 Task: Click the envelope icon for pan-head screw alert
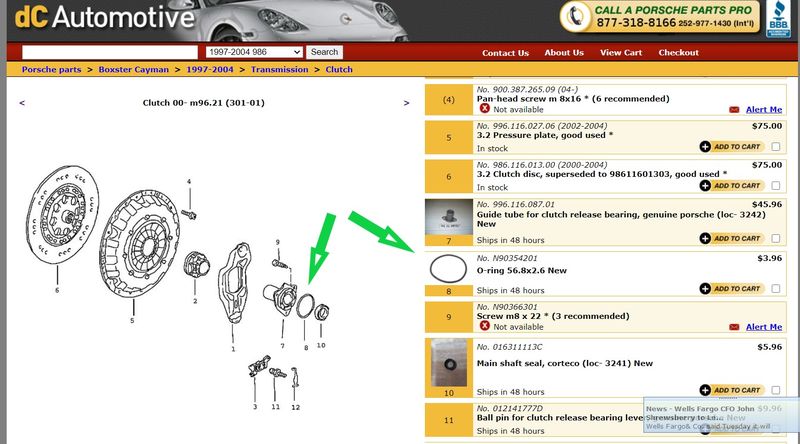(734, 110)
